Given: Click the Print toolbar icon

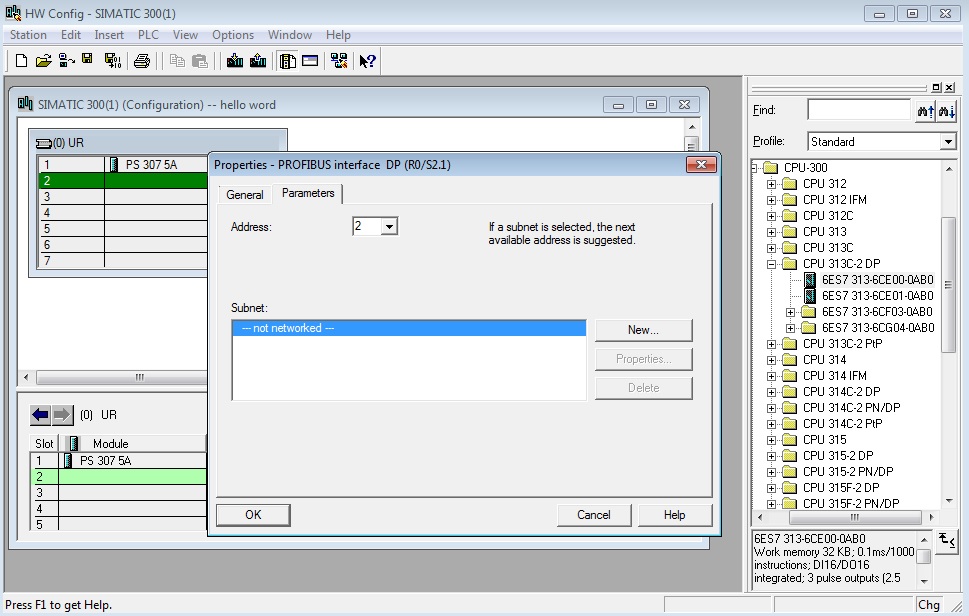Looking at the screenshot, I should tap(142, 61).
